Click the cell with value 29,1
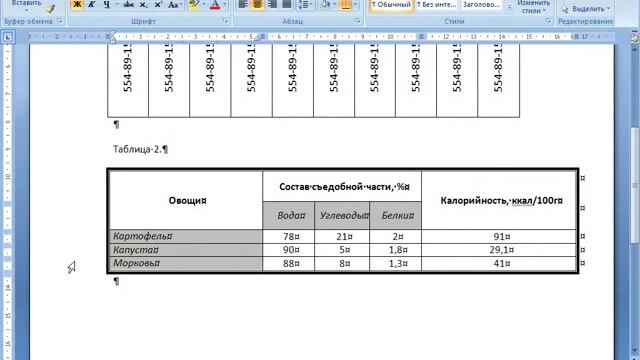 499,250
